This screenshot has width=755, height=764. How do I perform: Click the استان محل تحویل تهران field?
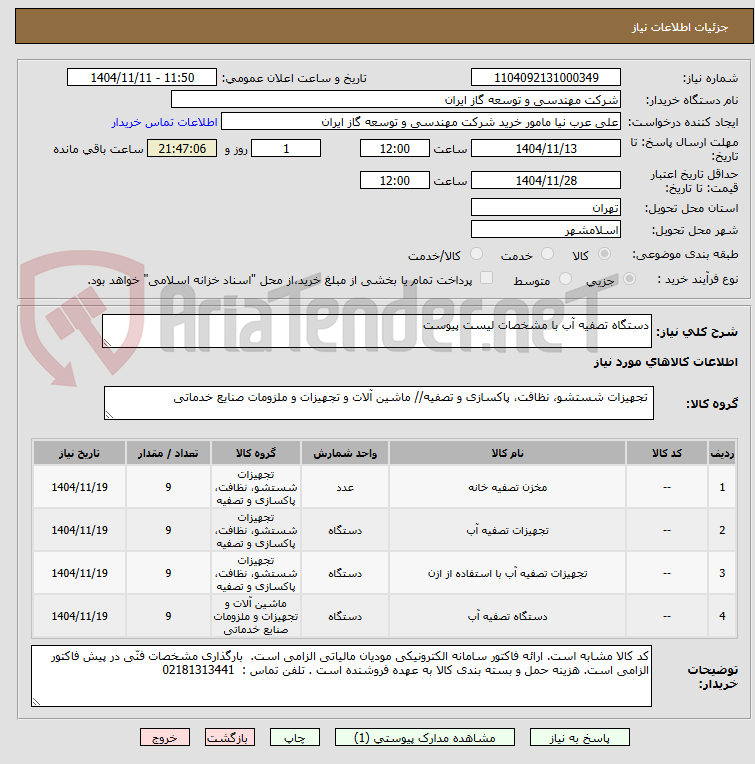[x=546, y=208]
